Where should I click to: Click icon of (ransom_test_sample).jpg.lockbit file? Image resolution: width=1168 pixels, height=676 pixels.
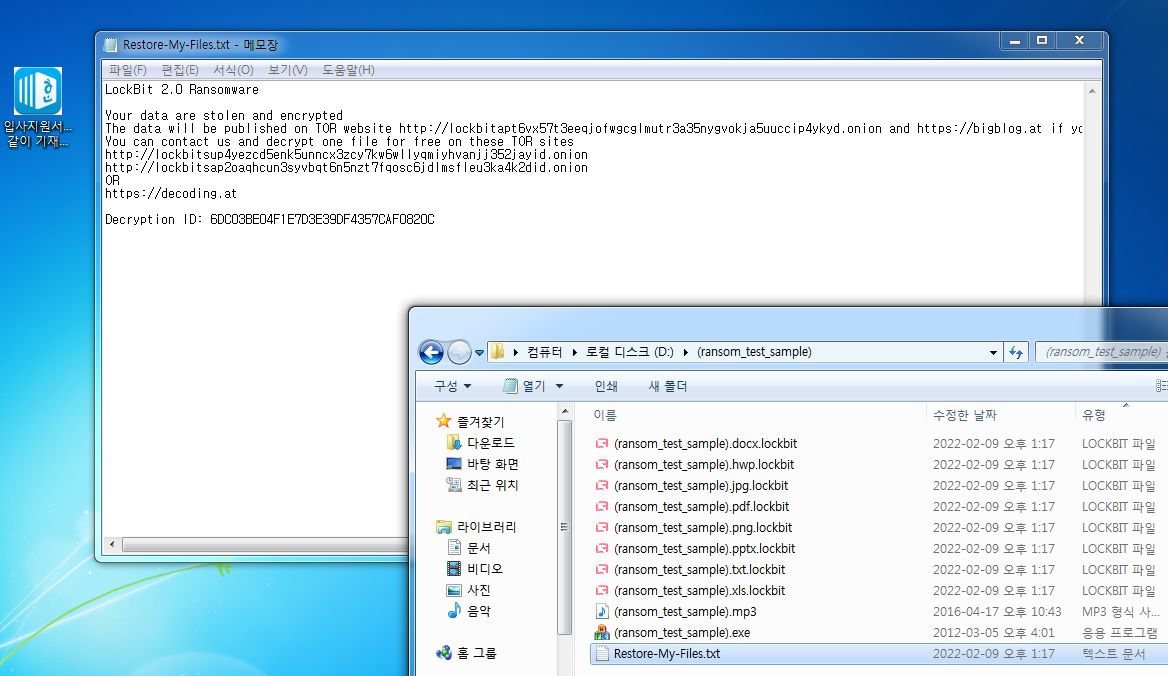coord(602,485)
